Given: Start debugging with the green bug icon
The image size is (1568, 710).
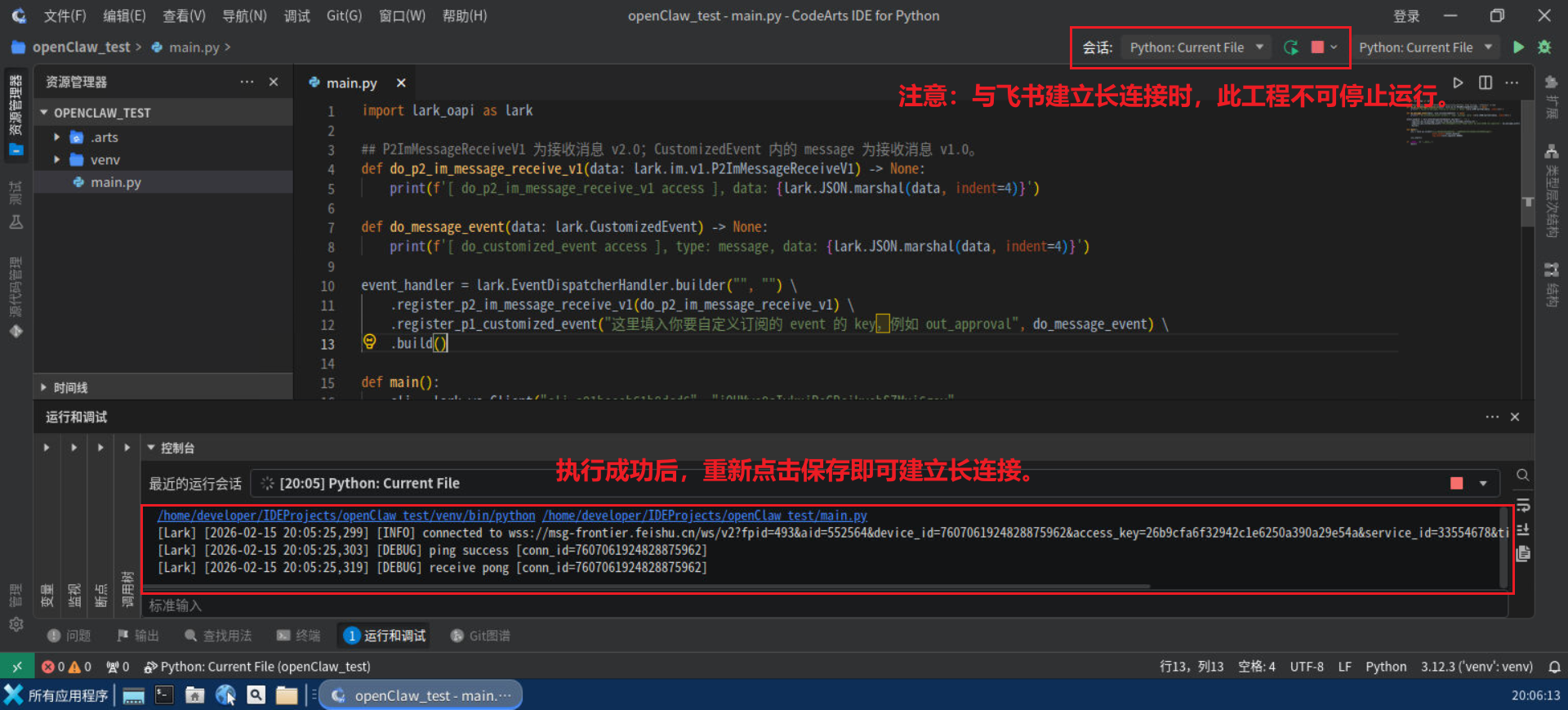Looking at the screenshot, I should pos(1544,47).
